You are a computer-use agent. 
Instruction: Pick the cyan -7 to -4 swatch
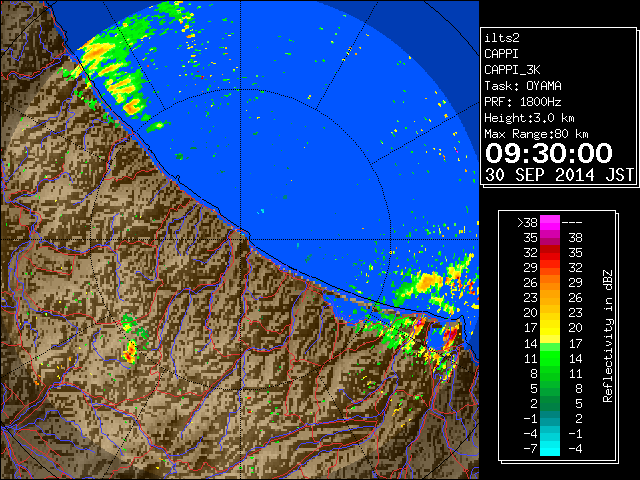point(550,448)
